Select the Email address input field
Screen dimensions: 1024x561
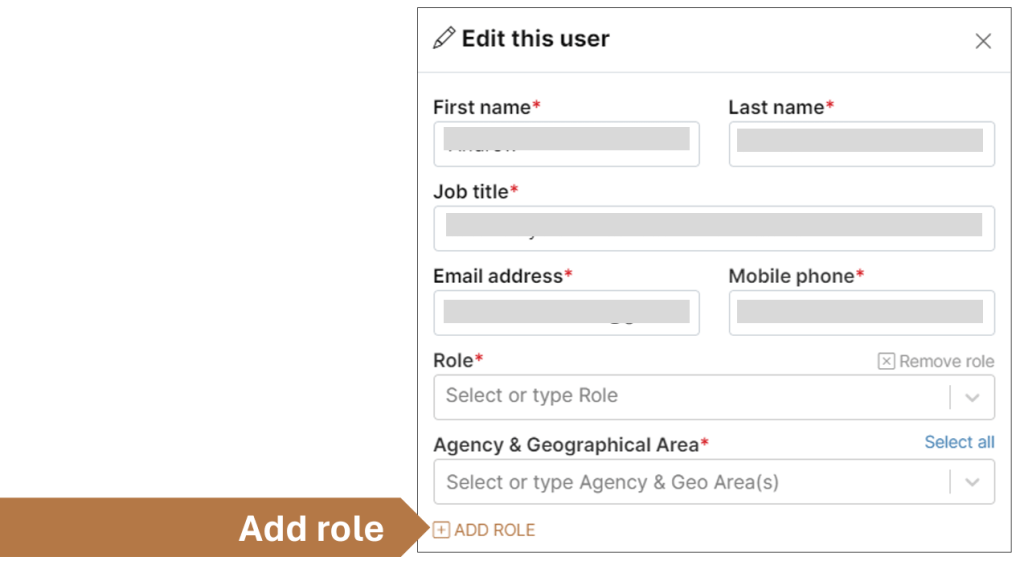(x=566, y=313)
